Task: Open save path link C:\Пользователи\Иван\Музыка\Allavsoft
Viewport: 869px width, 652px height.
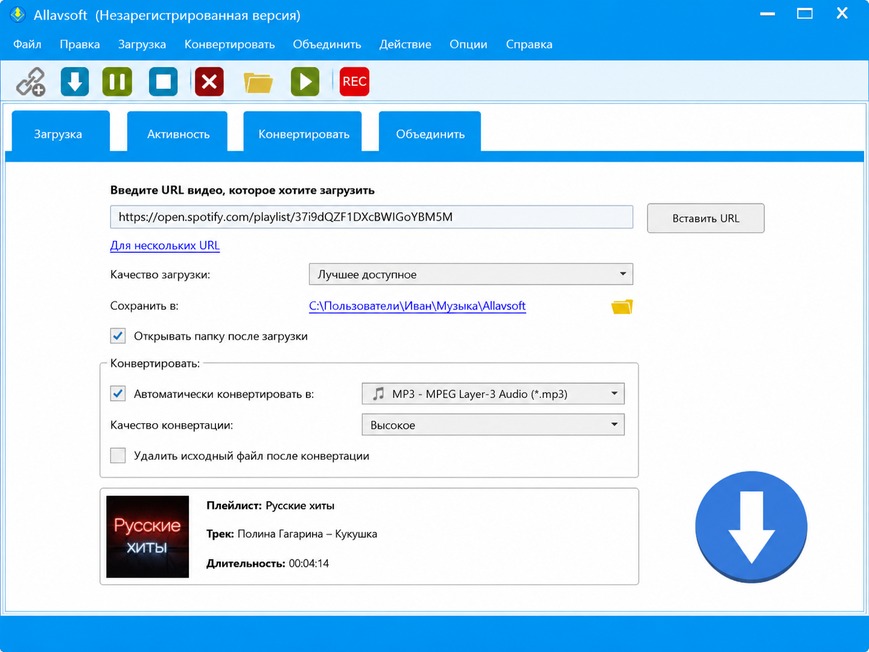Action: (x=417, y=306)
